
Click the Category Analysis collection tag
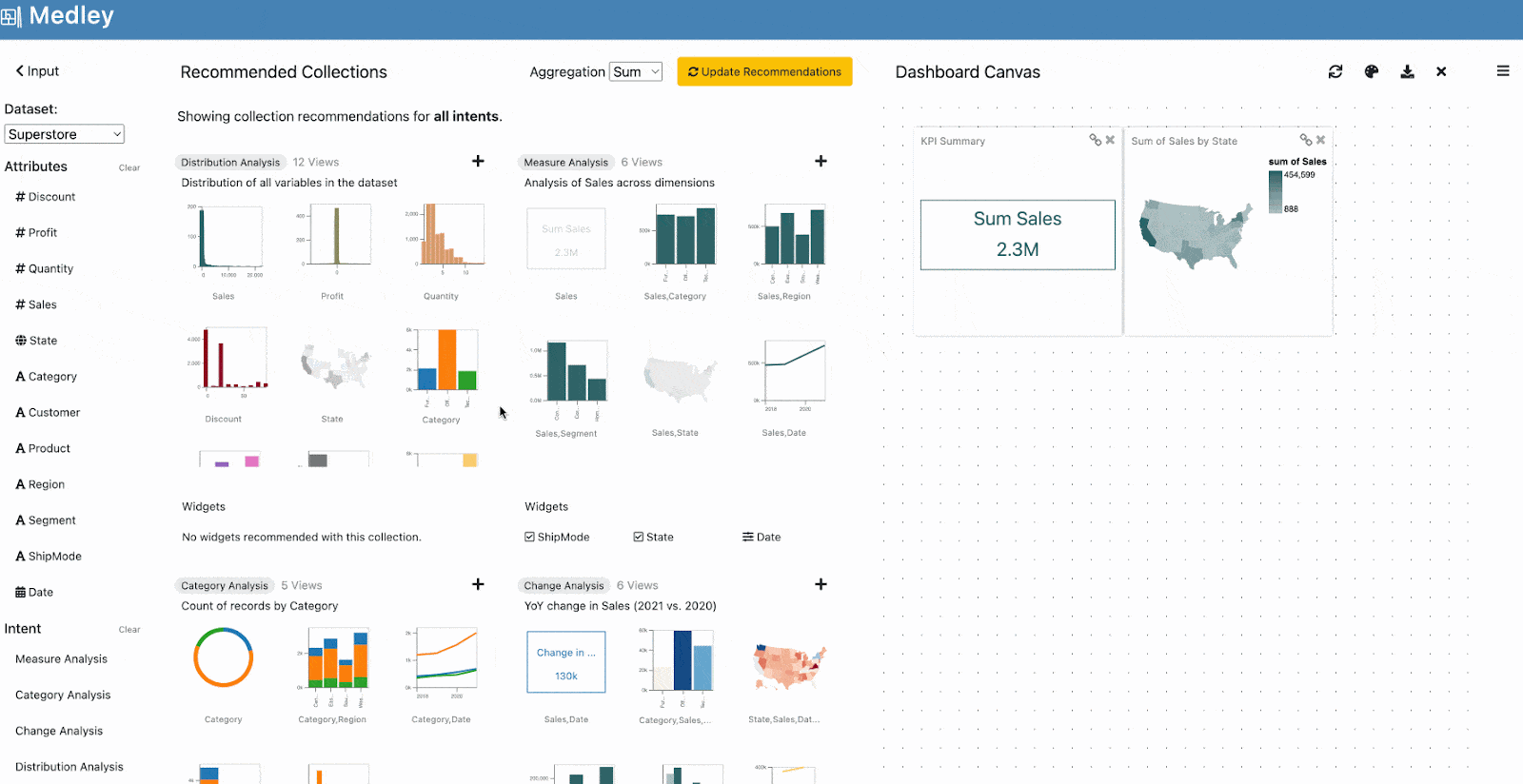[x=225, y=586]
